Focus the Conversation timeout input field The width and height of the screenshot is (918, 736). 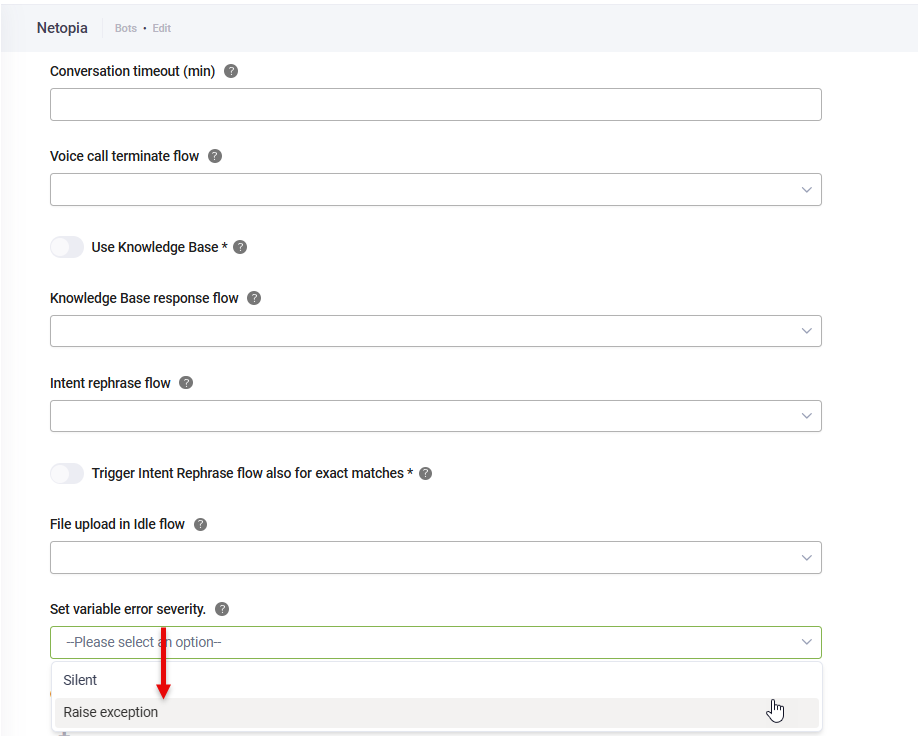[435, 105]
